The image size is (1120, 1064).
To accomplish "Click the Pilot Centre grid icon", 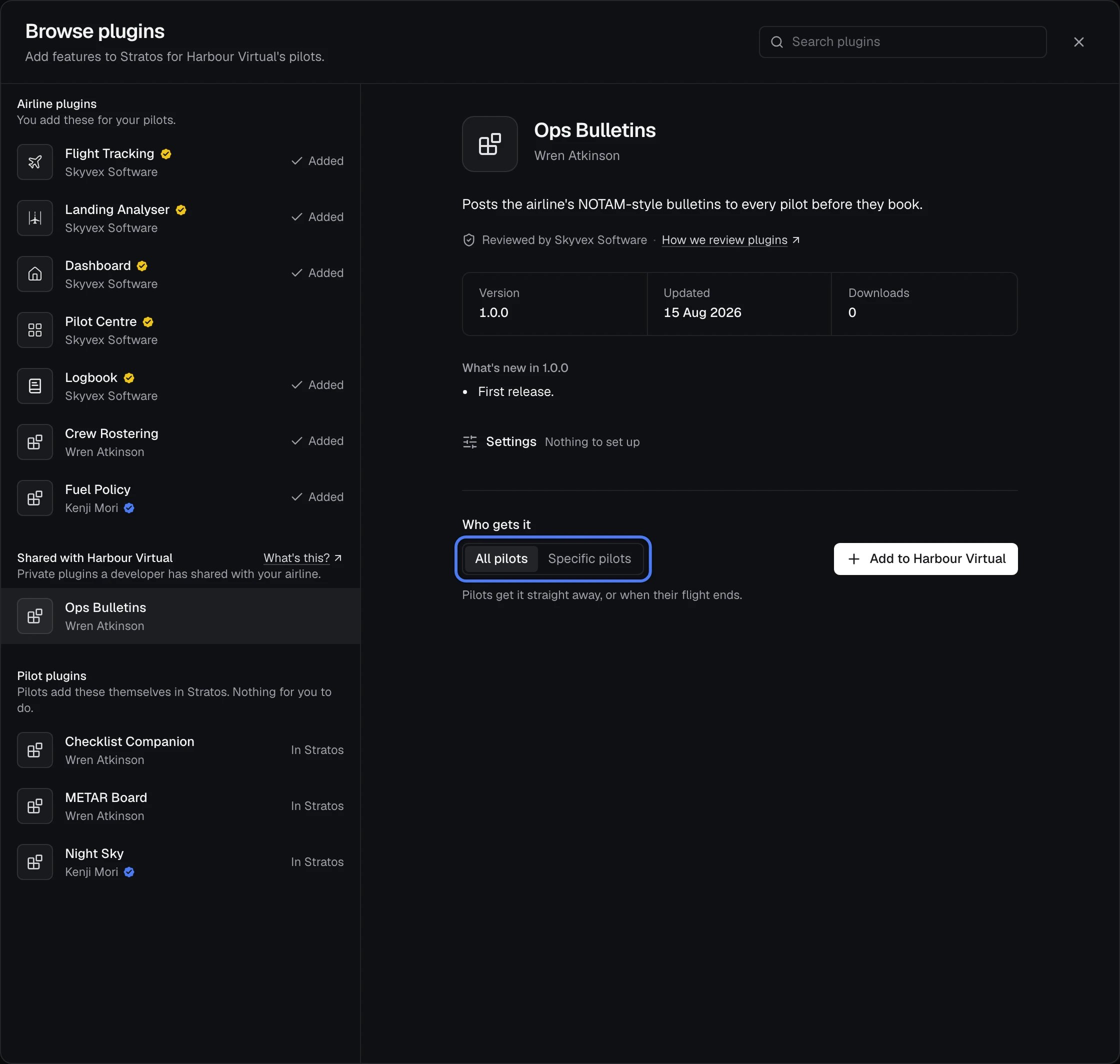I will [35, 330].
